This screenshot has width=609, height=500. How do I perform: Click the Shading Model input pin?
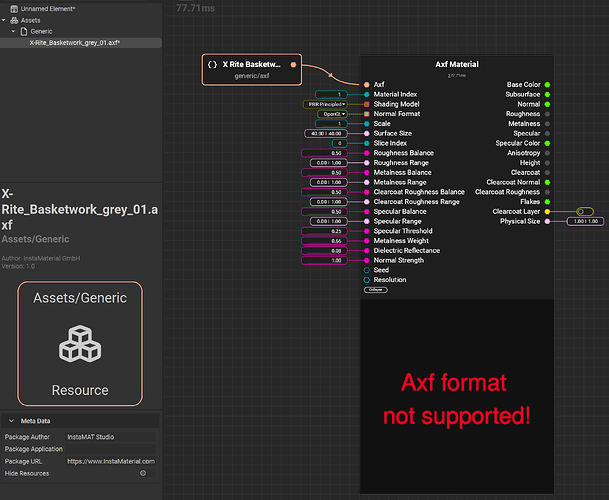coord(367,104)
